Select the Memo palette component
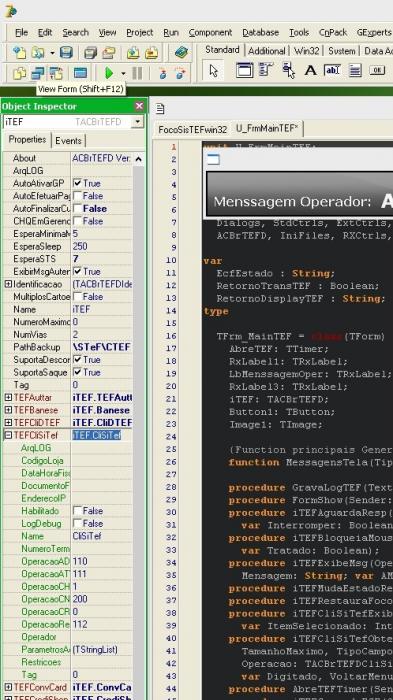393x700 pixels. click(355, 70)
